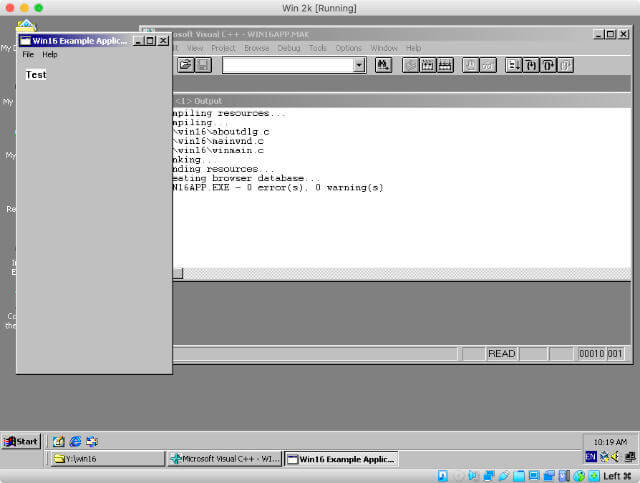
Task: Click the 001 column number in status bar
Action: (x=615, y=354)
